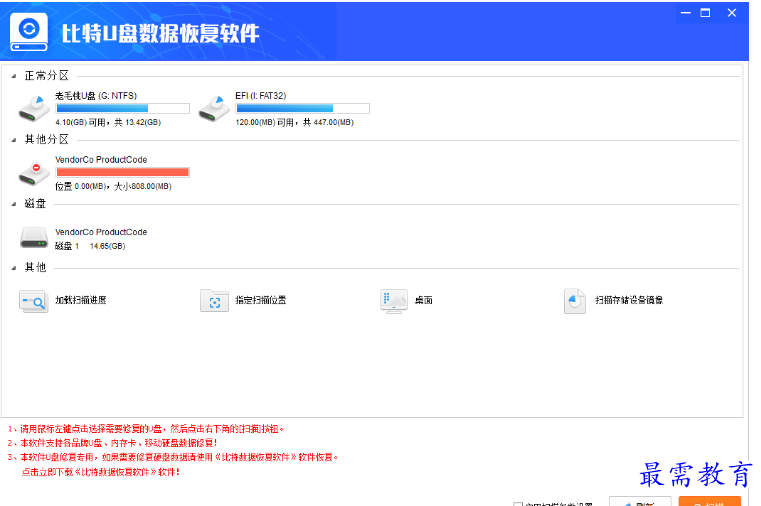The height and width of the screenshot is (506, 761).
Task: Collapse the 其他 section triangle
Action: 14,268
